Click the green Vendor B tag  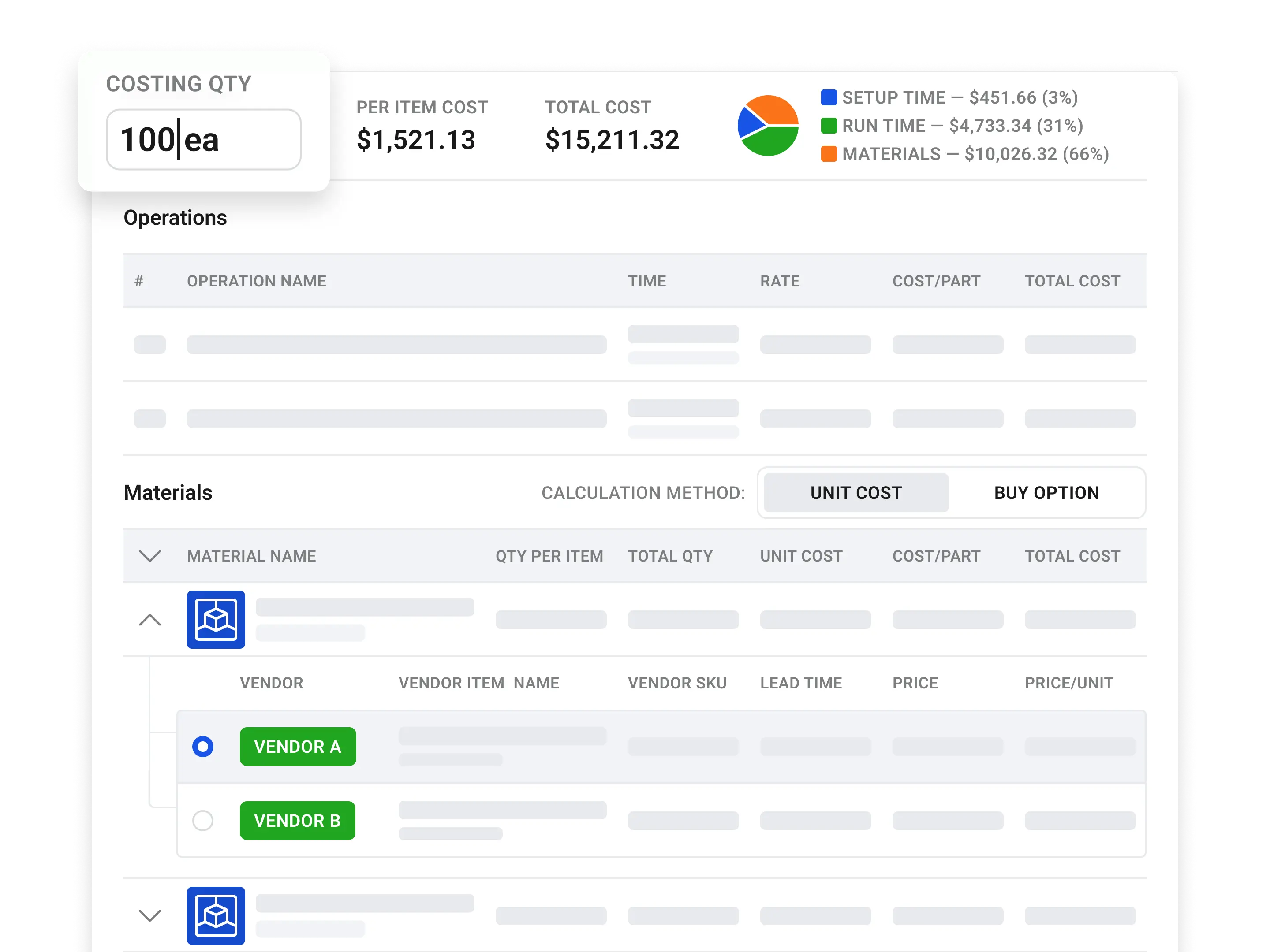coord(297,820)
